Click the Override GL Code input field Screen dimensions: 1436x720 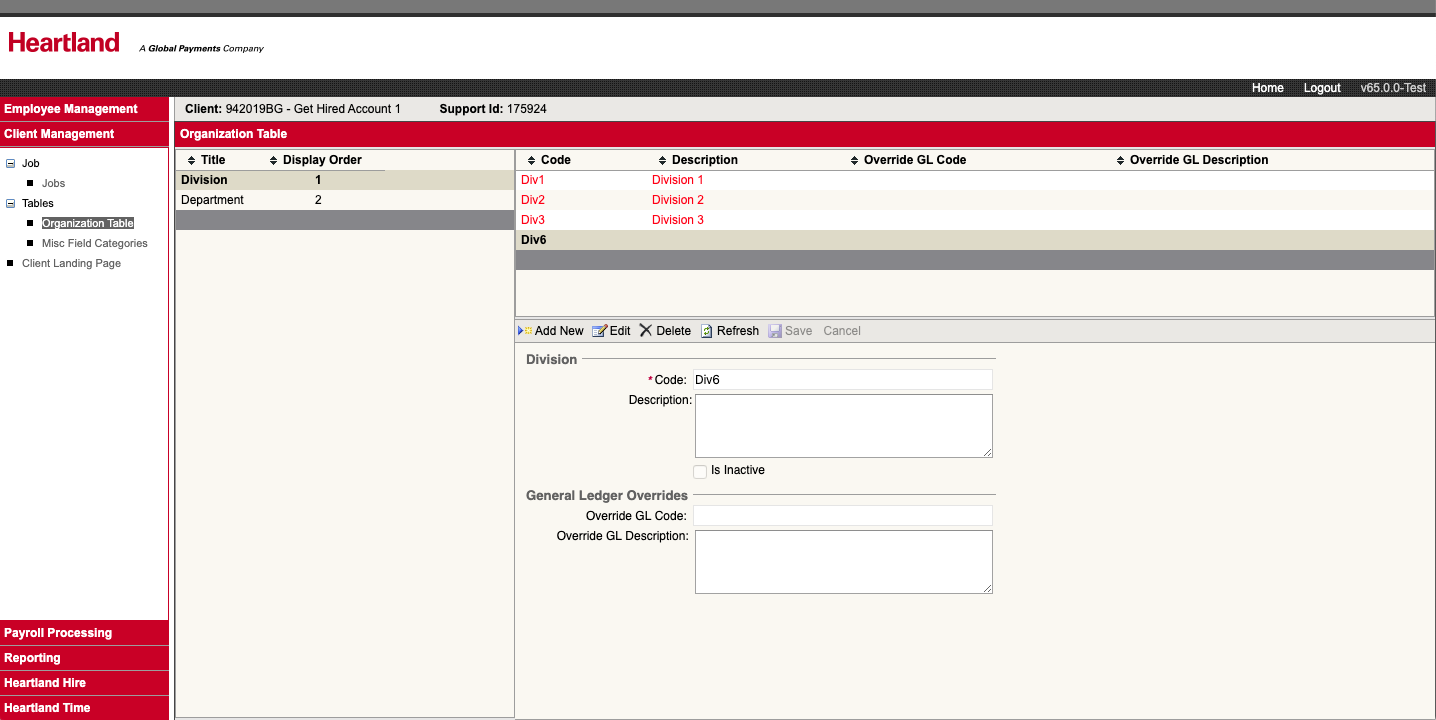tap(842, 515)
